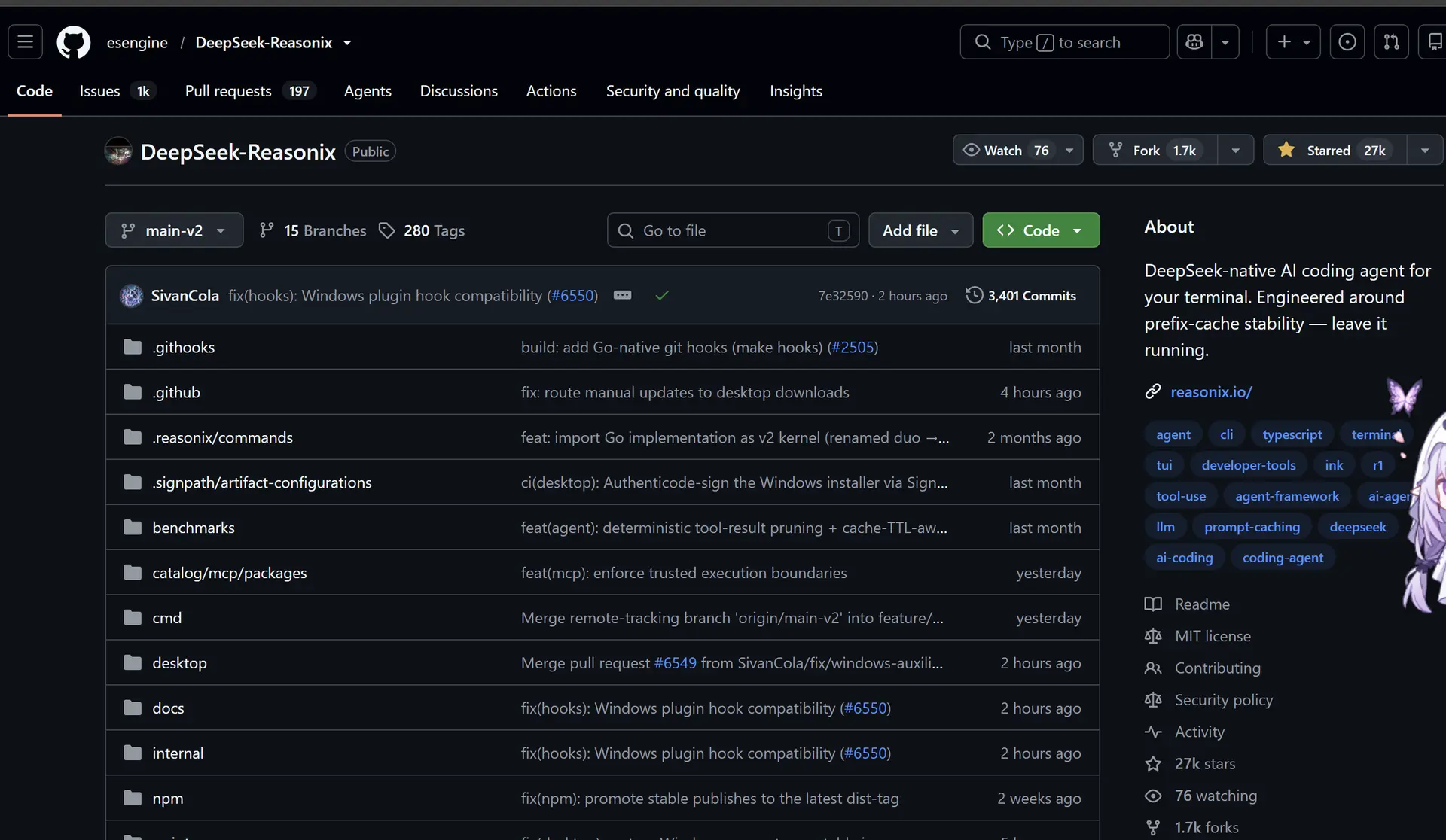Viewport: 1446px width, 840px height.
Task: Open commit hash 7e32590
Action: click(x=843, y=296)
